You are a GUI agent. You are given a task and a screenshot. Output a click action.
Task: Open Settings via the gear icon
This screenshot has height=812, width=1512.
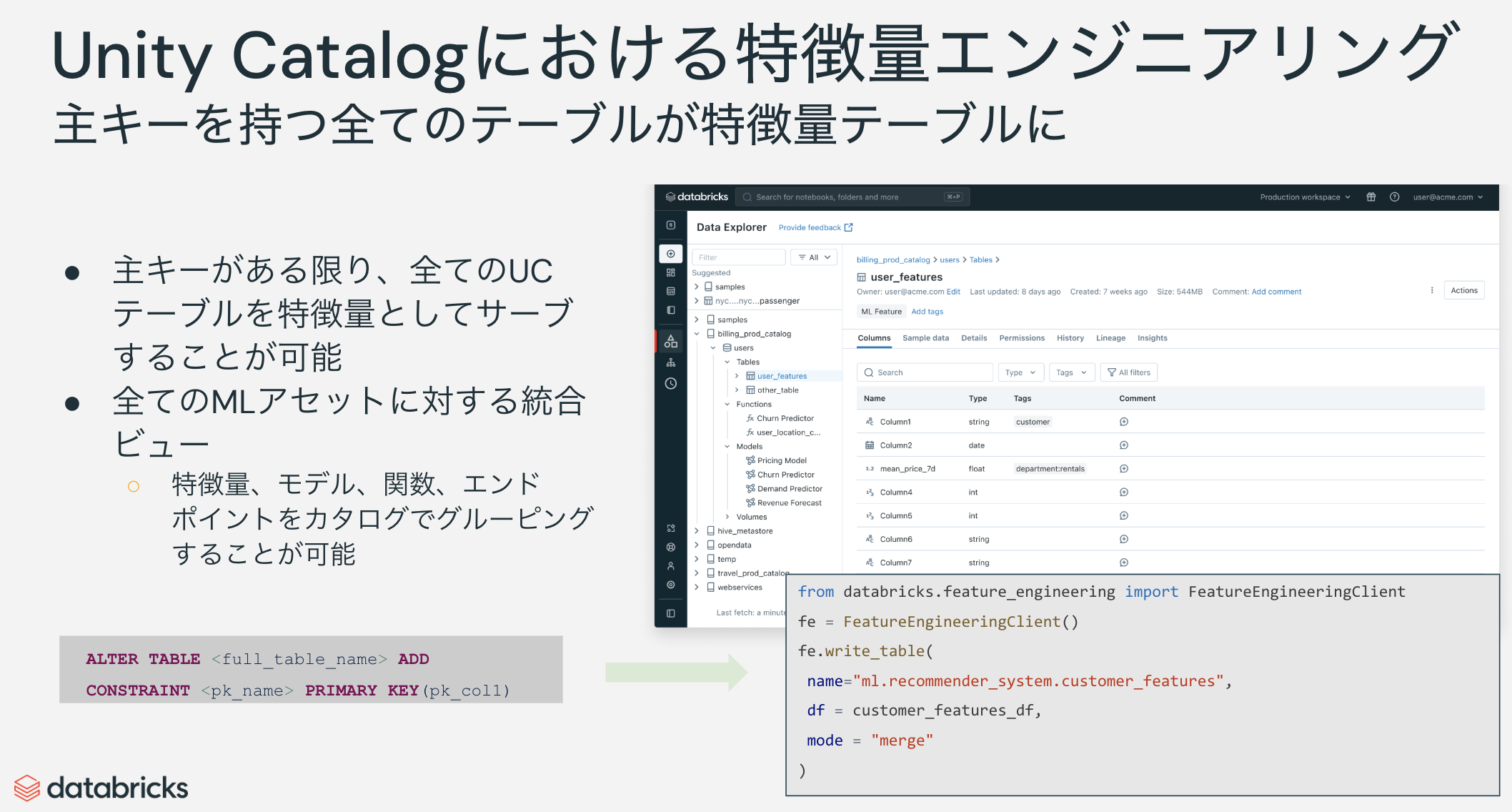(x=670, y=585)
